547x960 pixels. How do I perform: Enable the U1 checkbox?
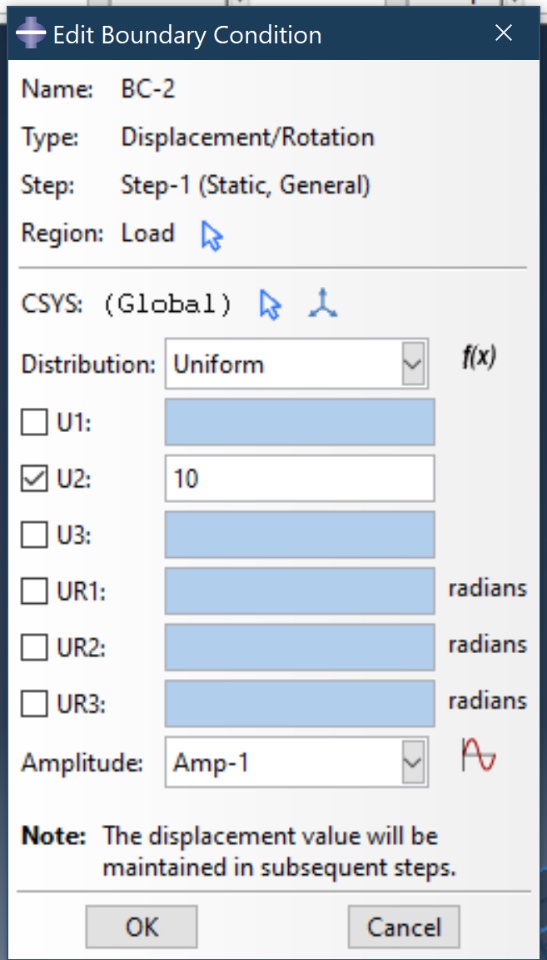pos(34,422)
